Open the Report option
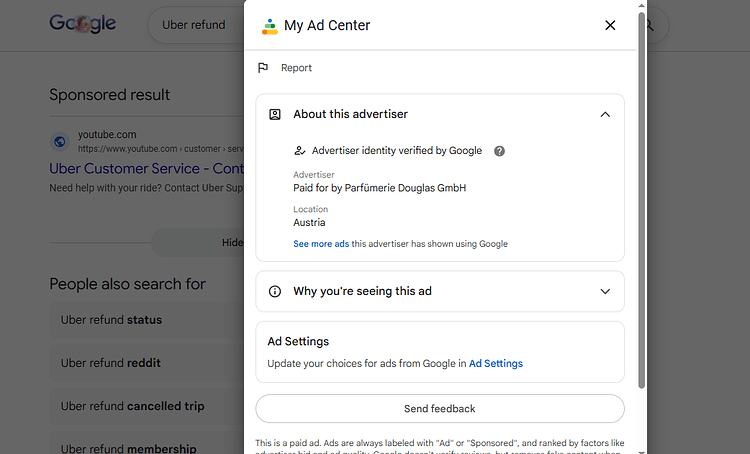Viewport: 750px width, 454px height. click(x=296, y=68)
